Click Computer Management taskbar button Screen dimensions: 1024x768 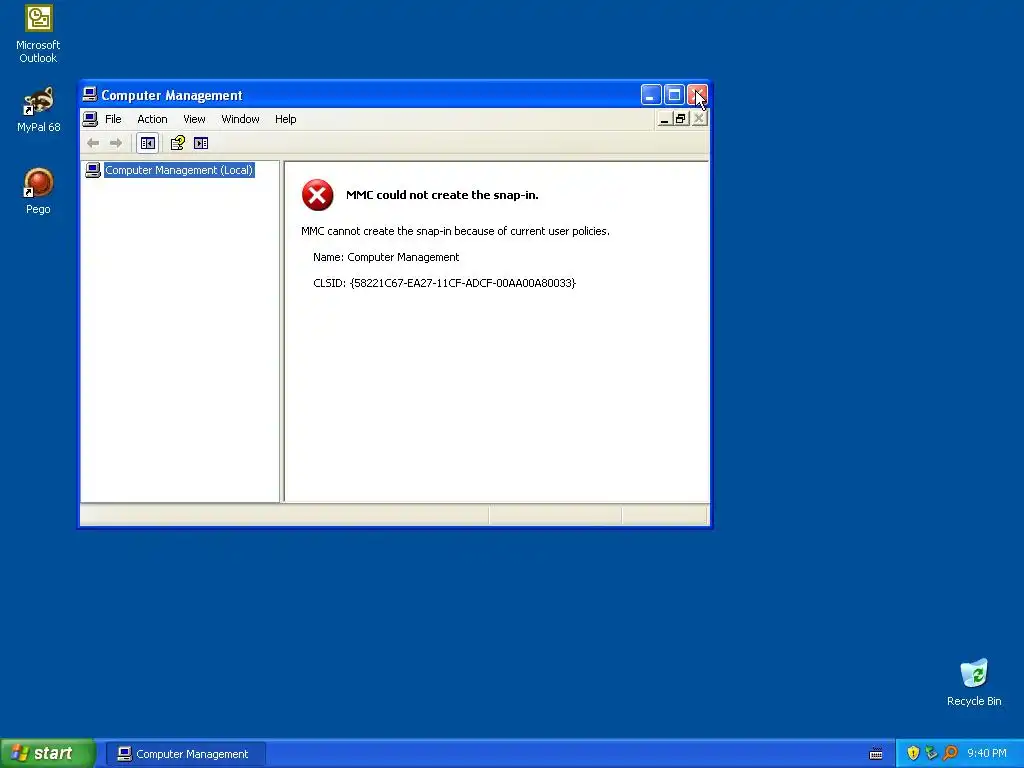[x=185, y=754]
